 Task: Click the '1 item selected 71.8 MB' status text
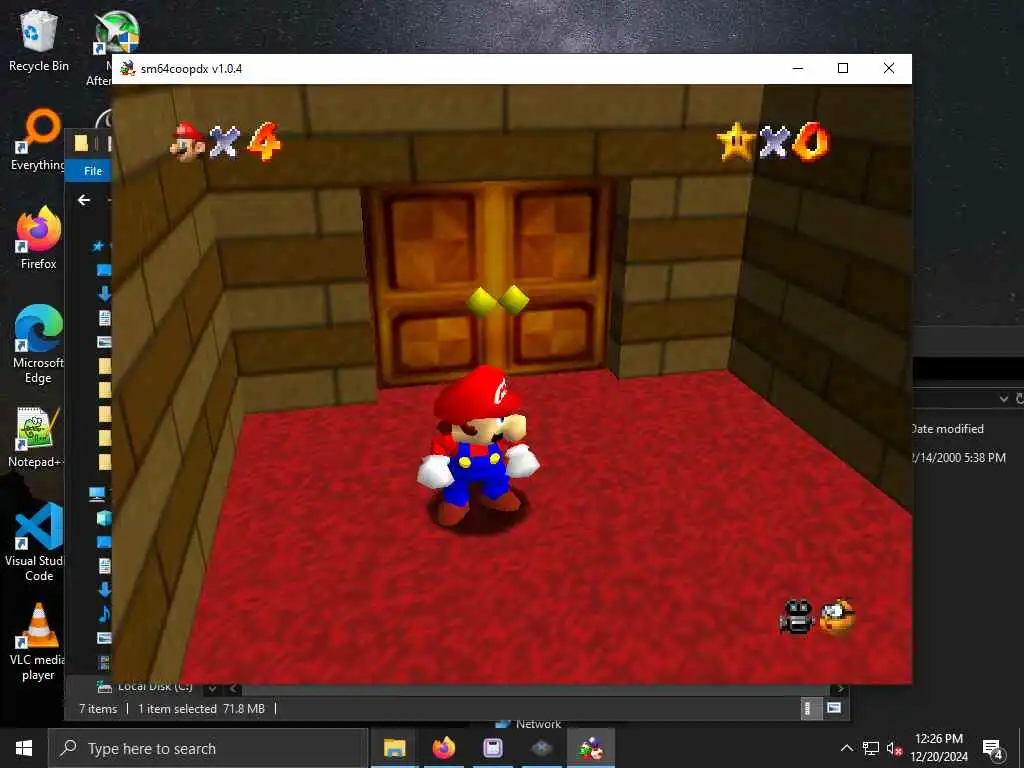point(201,709)
